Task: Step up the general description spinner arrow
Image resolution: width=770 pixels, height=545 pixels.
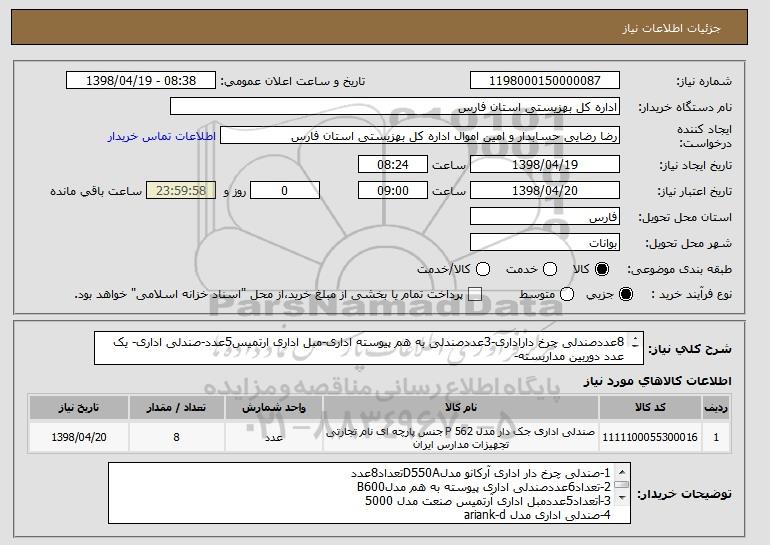Action: (x=635, y=339)
